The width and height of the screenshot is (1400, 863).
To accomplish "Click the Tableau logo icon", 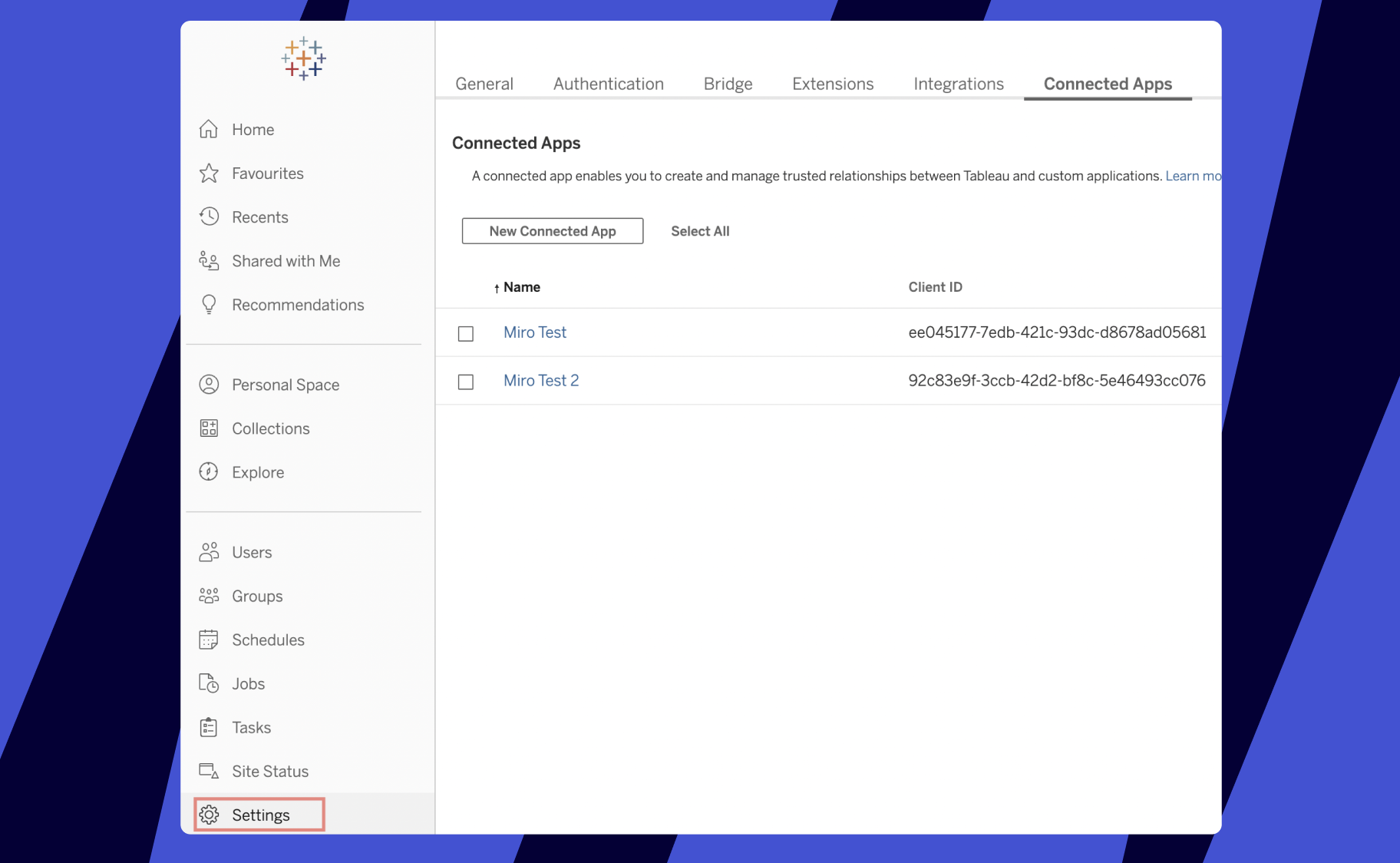I will (x=304, y=58).
